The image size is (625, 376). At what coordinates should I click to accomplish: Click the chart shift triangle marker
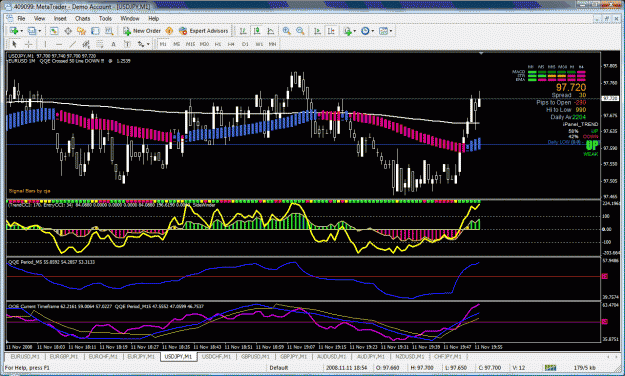tap(481, 53)
